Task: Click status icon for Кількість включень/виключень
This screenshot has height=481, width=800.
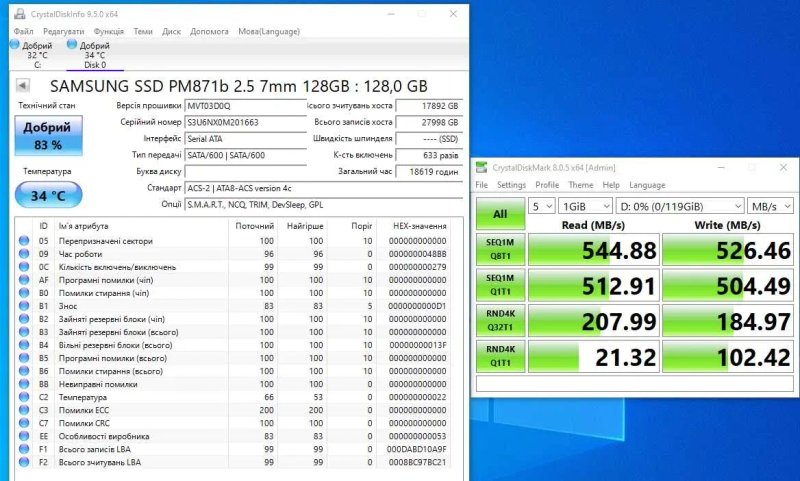Action: coord(23,266)
